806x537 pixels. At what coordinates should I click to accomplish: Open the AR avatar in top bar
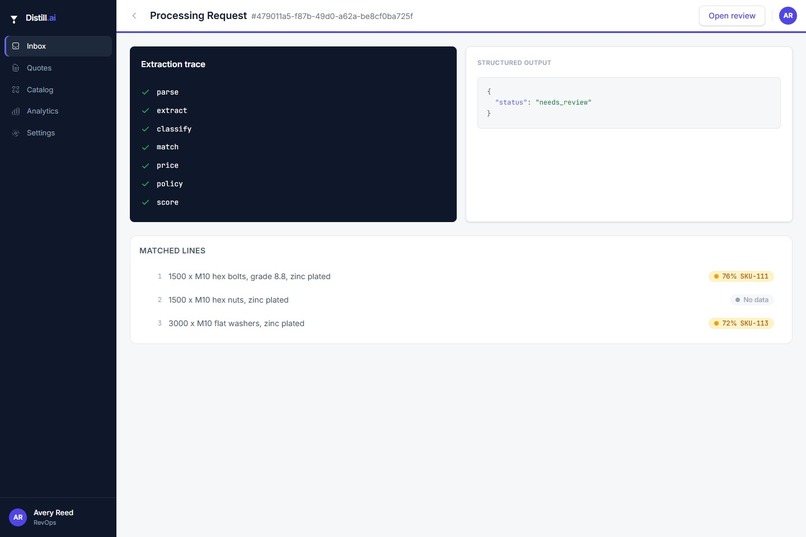(787, 15)
